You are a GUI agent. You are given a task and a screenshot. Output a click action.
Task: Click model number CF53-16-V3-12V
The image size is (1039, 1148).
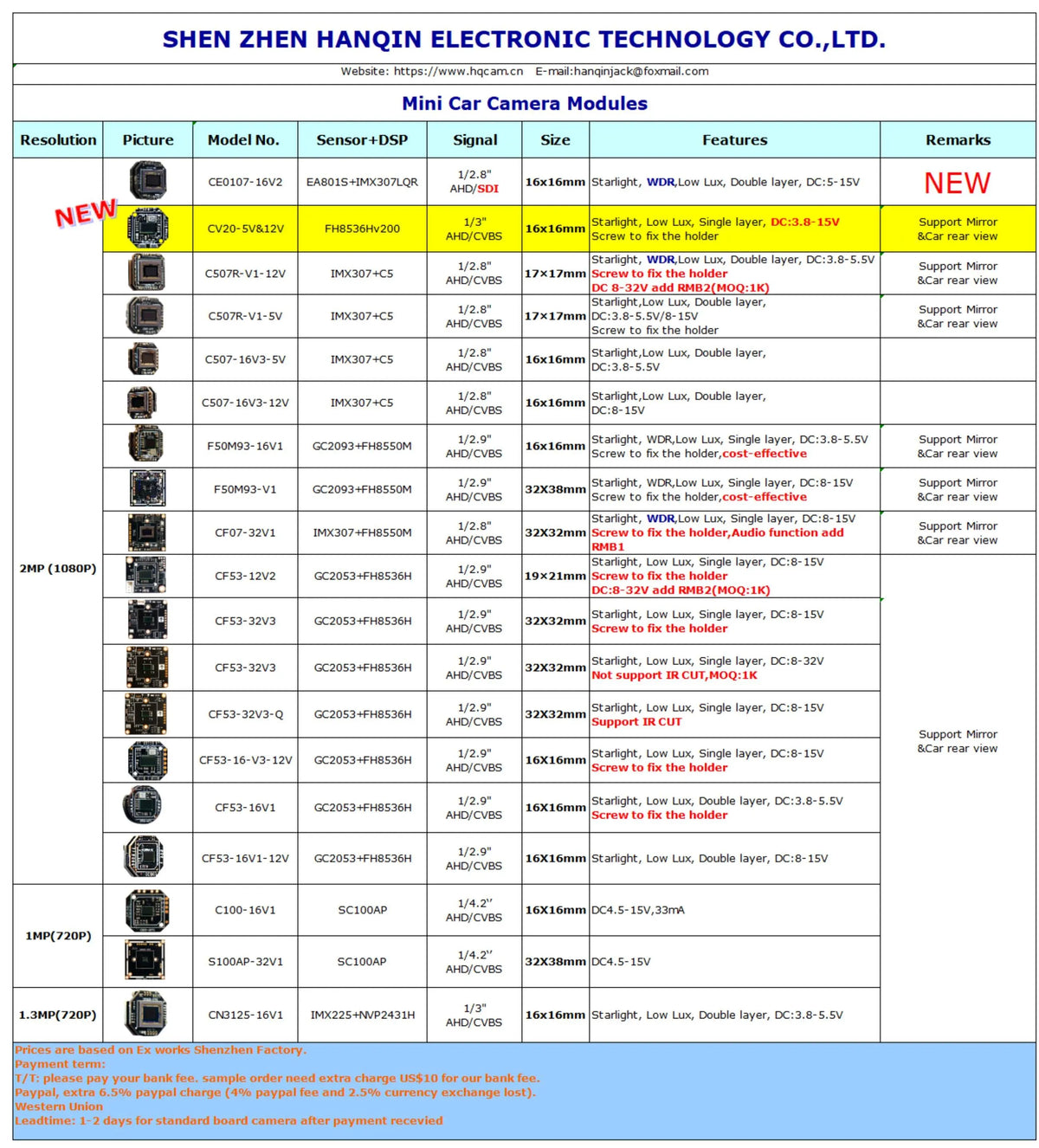coord(245,760)
